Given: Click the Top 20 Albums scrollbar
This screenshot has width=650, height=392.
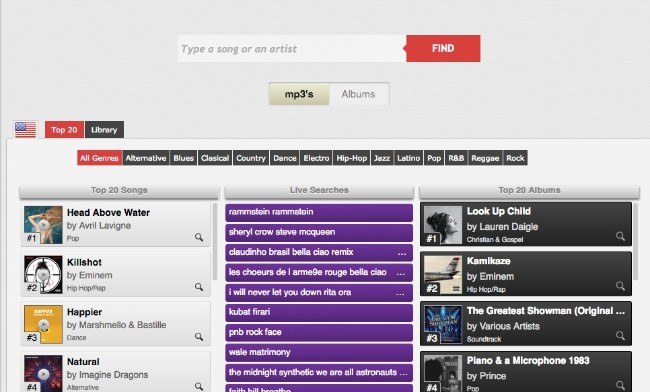Looking at the screenshot, I should tap(636, 242).
